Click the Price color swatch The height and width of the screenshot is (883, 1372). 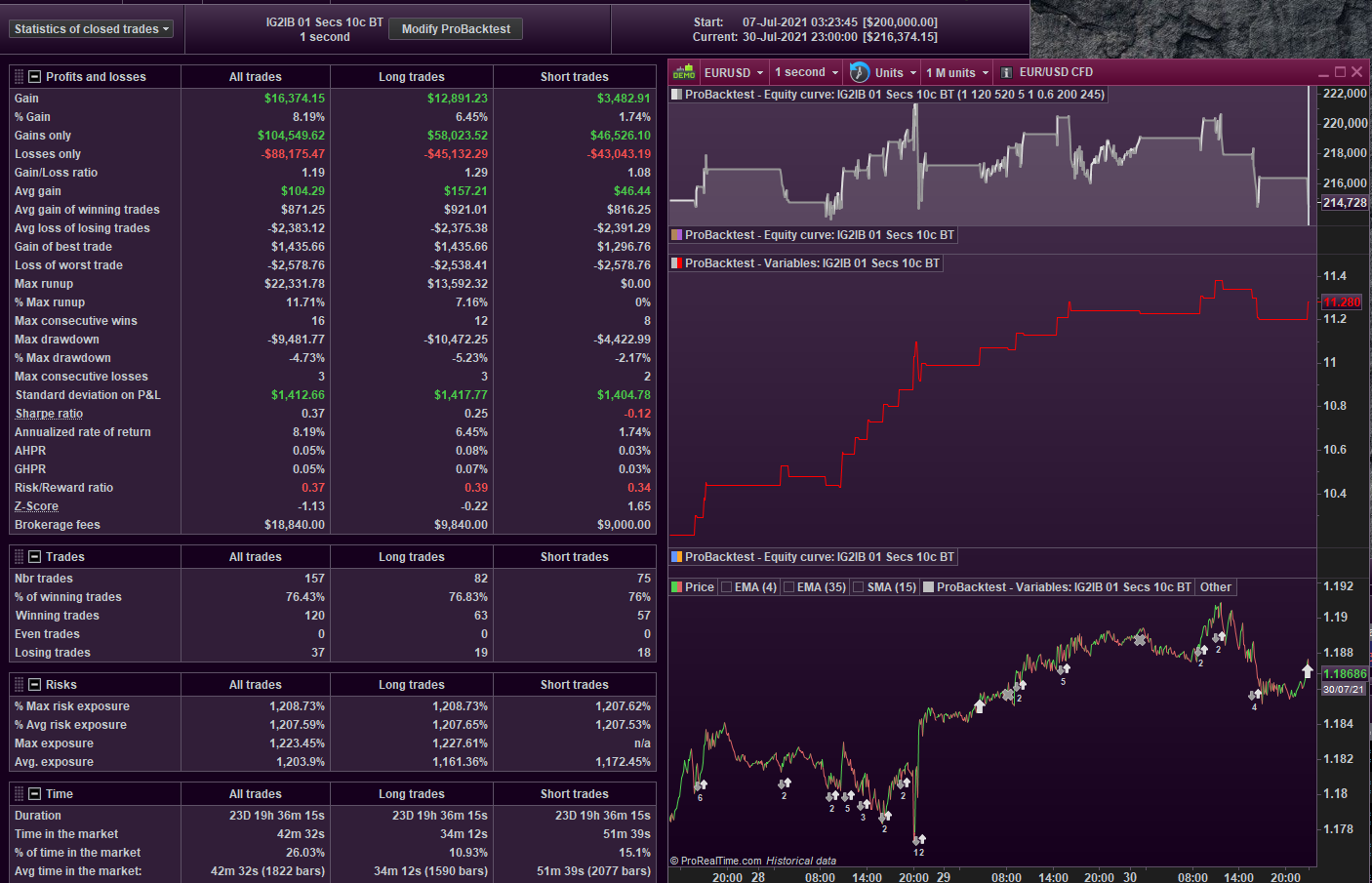click(676, 587)
